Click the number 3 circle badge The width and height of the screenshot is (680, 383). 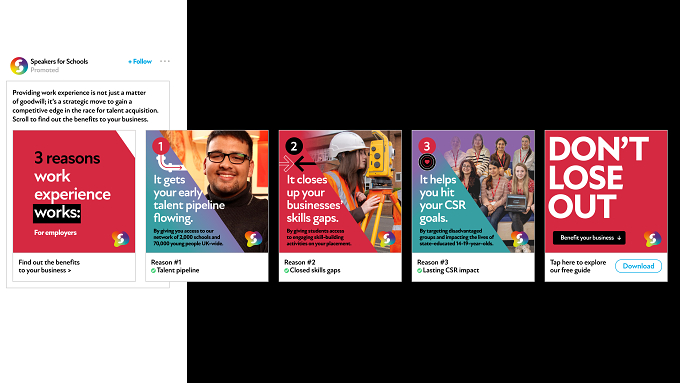pyautogui.click(x=427, y=147)
